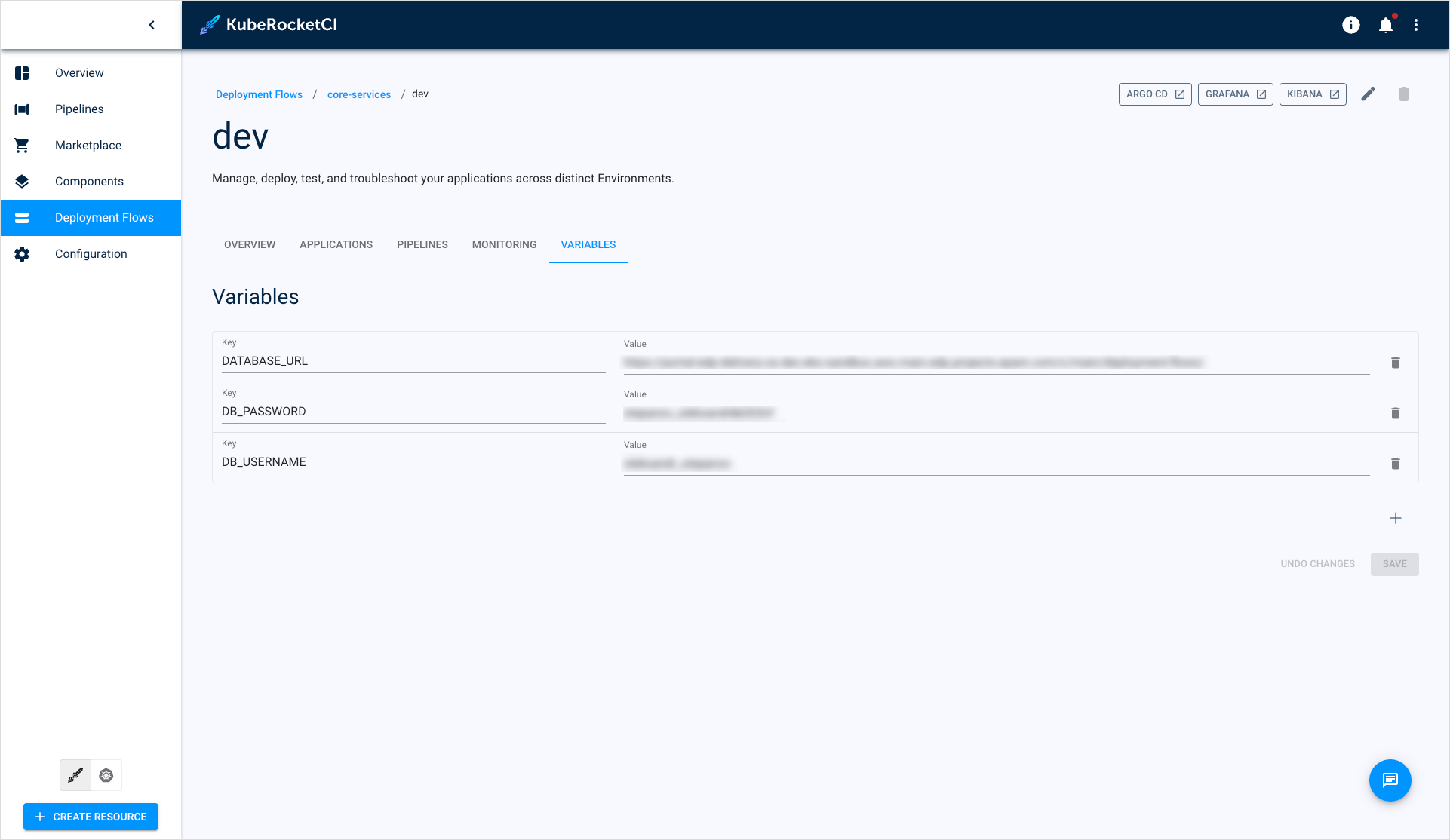Open GRAFANA monitoring dashboard
1450x840 pixels.
1234,94
